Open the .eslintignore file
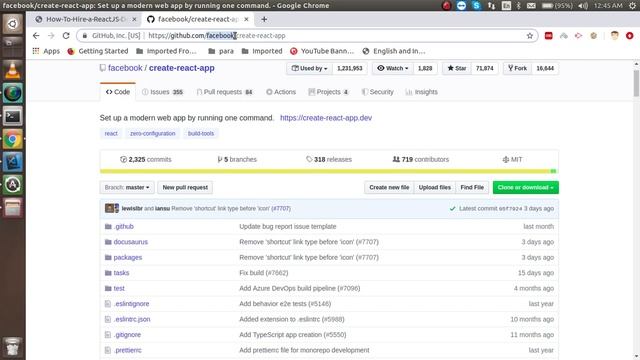The image size is (640, 360). [x=131, y=304]
